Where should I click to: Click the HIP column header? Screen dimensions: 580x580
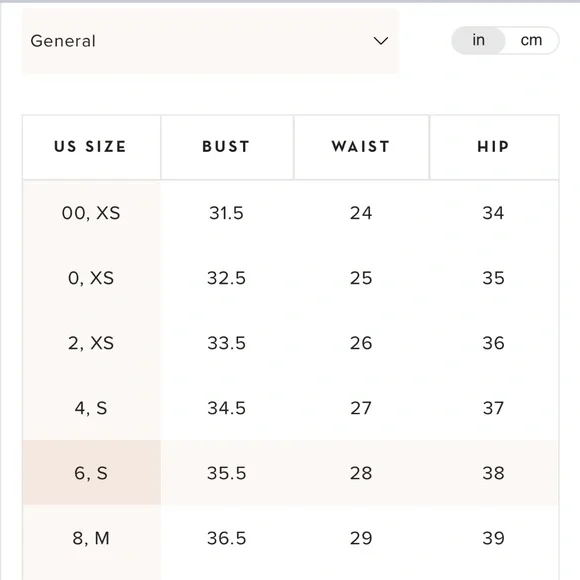494,147
